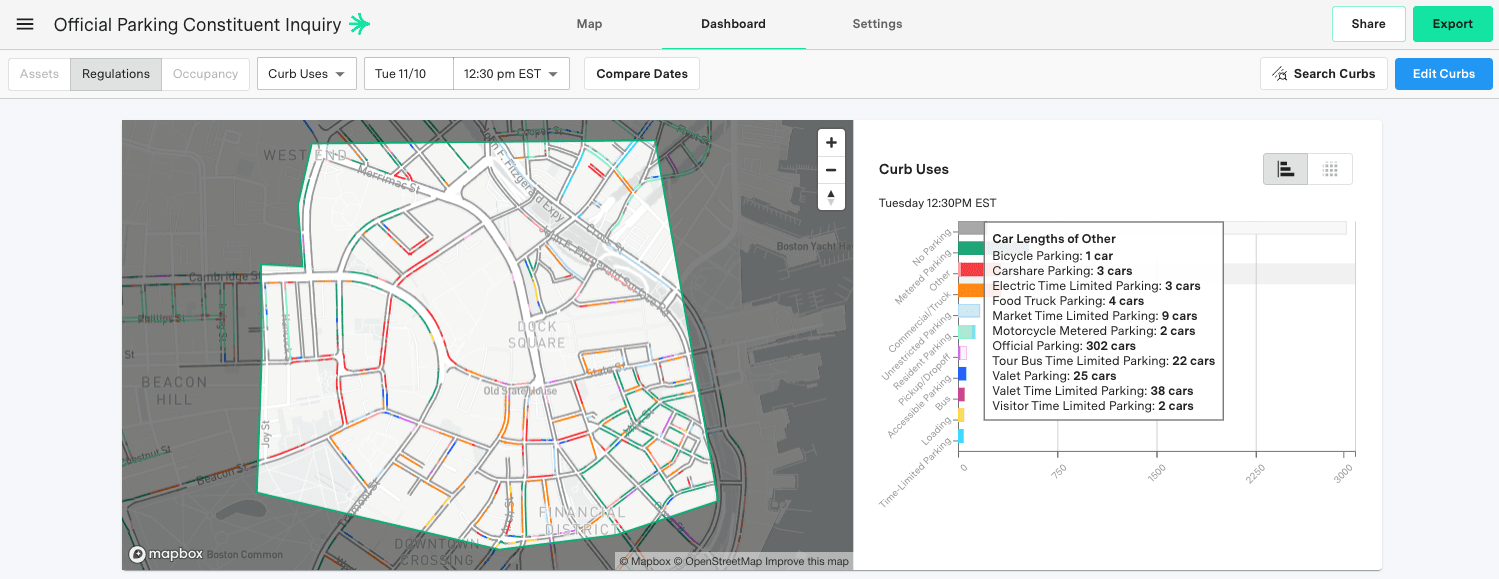Click Search Curbs button
The width and height of the screenshot is (1499, 579).
[x=1323, y=74]
